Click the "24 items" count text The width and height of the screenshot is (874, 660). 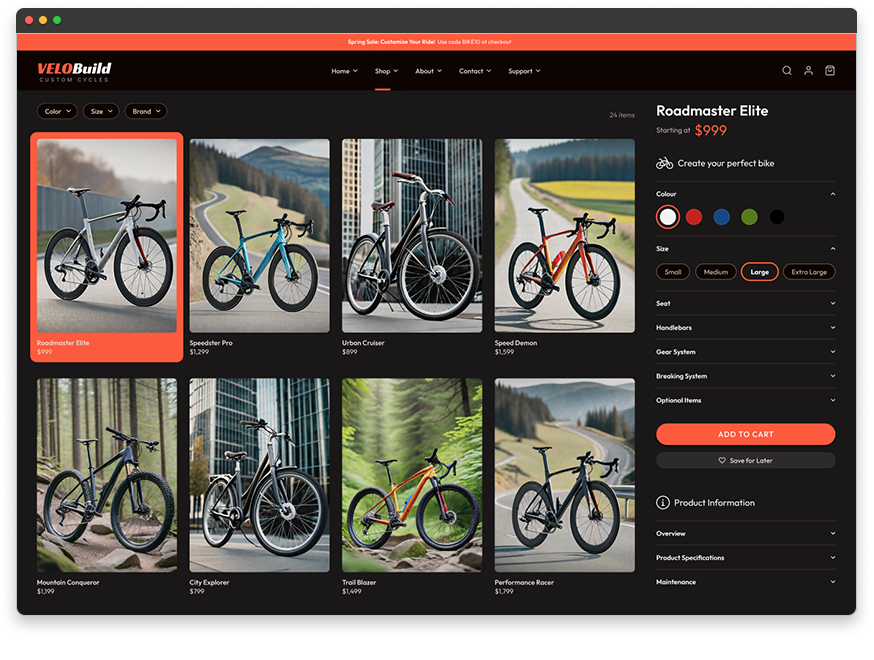tap(622, 115)
